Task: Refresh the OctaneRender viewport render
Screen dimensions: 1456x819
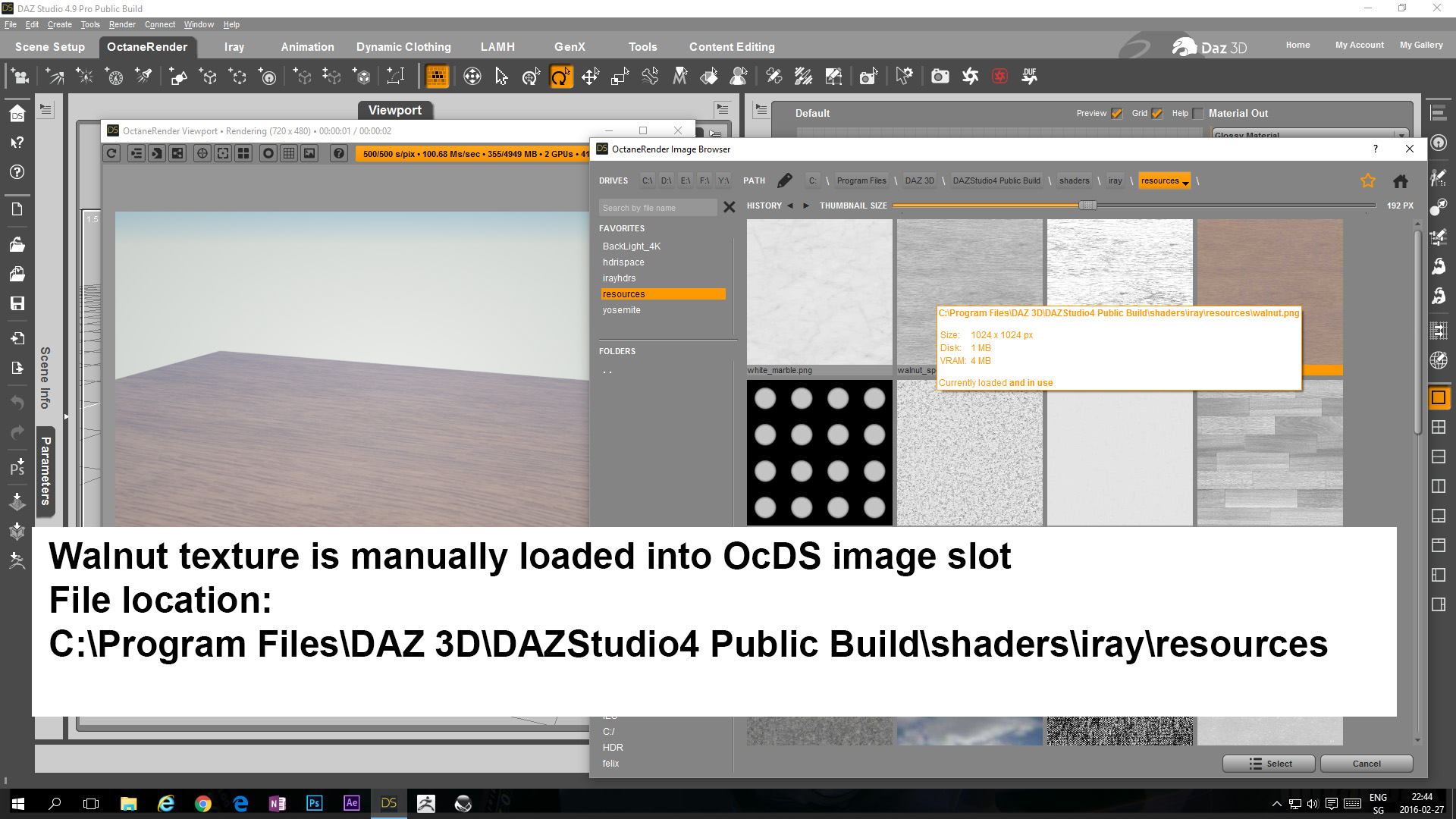Action: click(111, 153)
